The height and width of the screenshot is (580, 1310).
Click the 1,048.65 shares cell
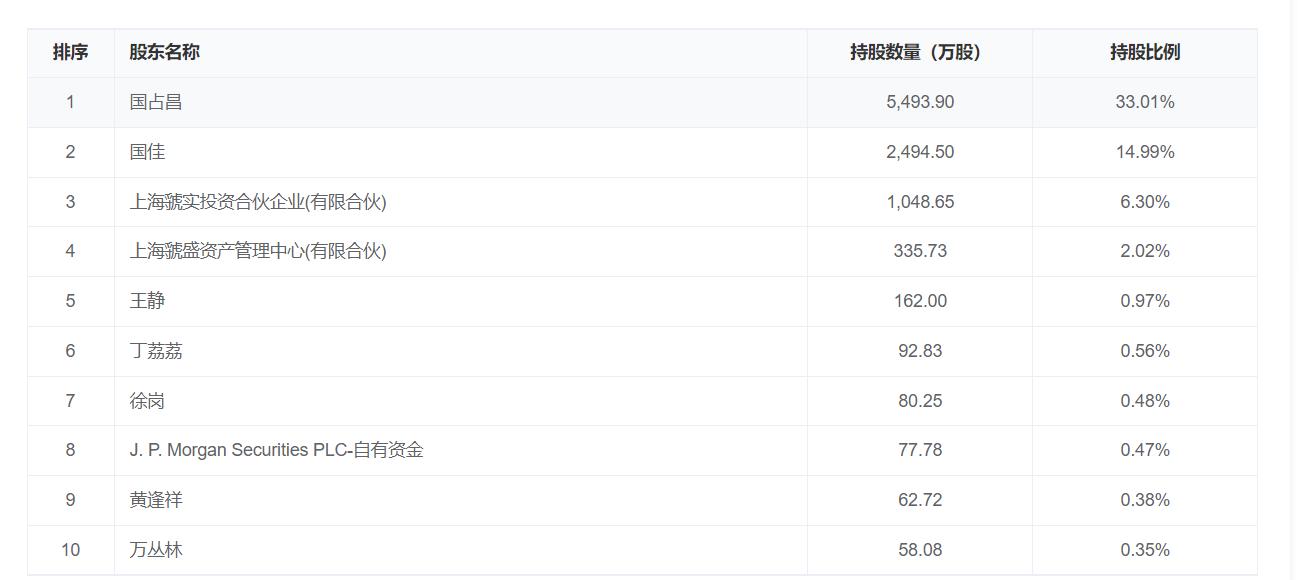(x=920, y=202)
